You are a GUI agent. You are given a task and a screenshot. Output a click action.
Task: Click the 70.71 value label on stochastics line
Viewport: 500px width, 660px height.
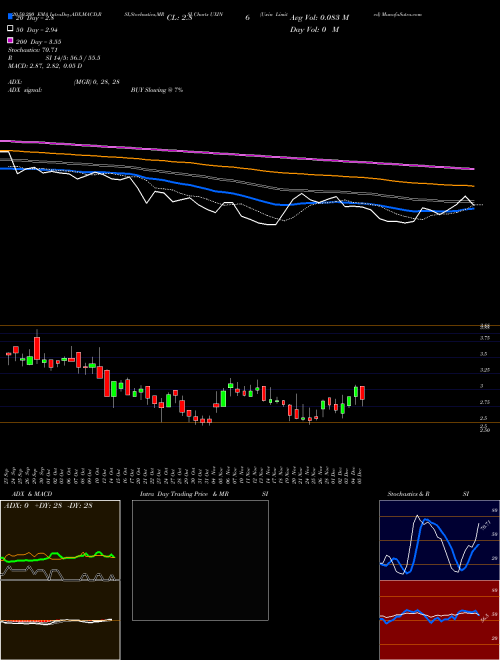(485, 525)
